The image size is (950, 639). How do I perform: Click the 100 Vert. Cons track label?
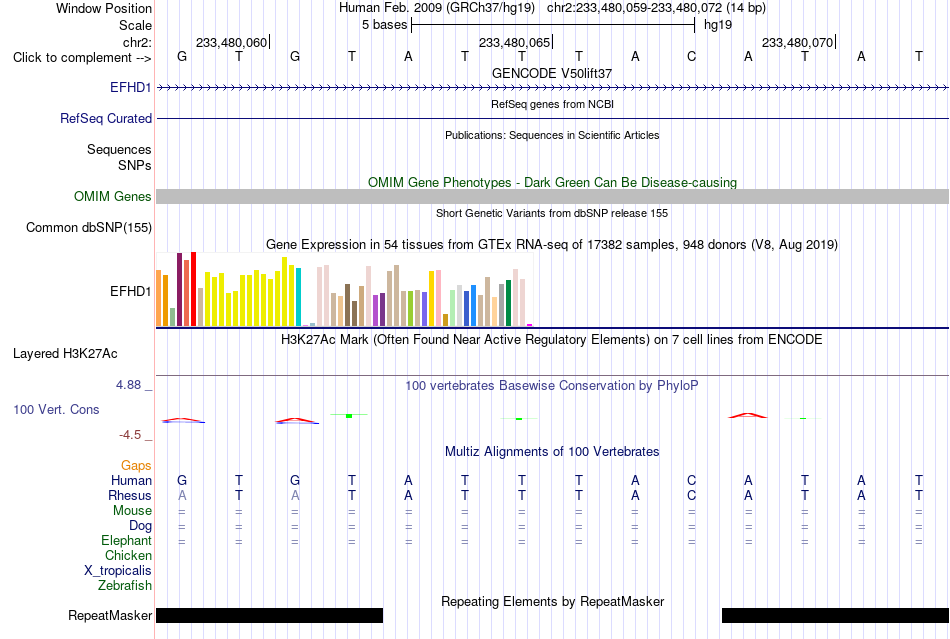click(56, 409)
